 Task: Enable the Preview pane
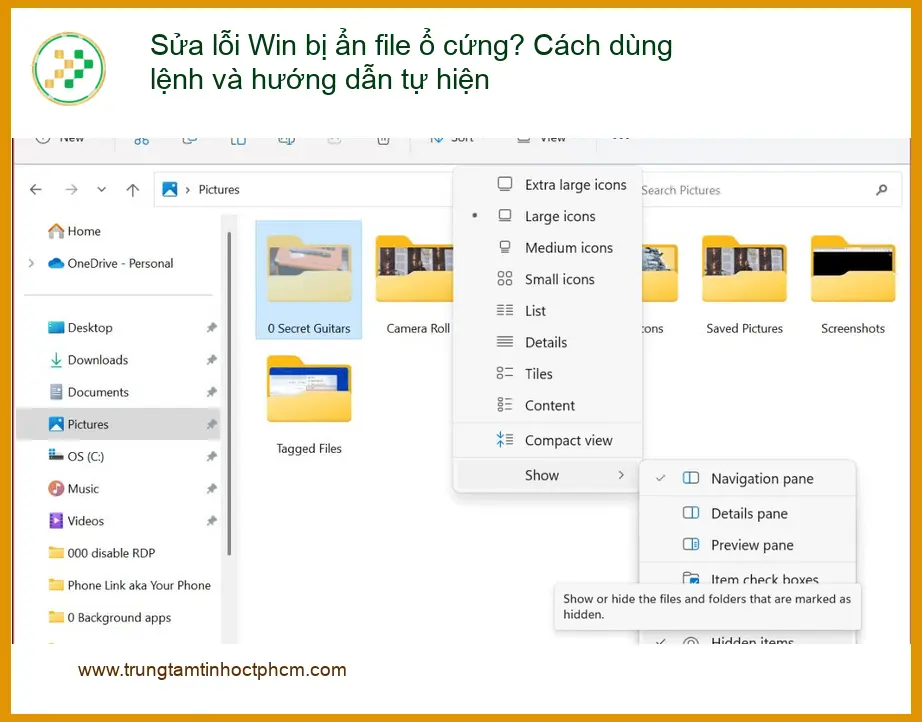tap(747, 545)
